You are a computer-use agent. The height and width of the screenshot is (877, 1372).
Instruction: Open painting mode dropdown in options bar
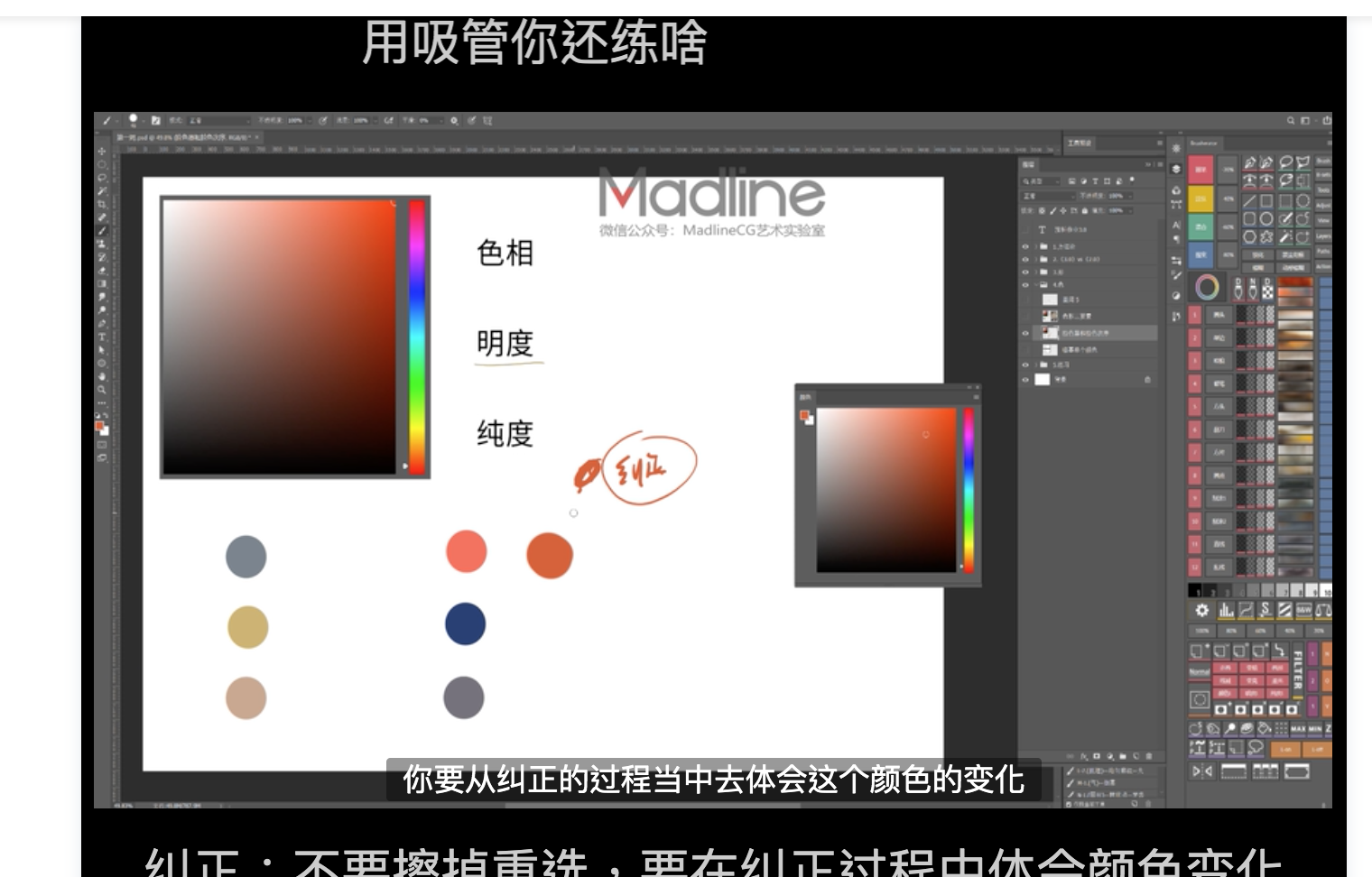(219, 121)
